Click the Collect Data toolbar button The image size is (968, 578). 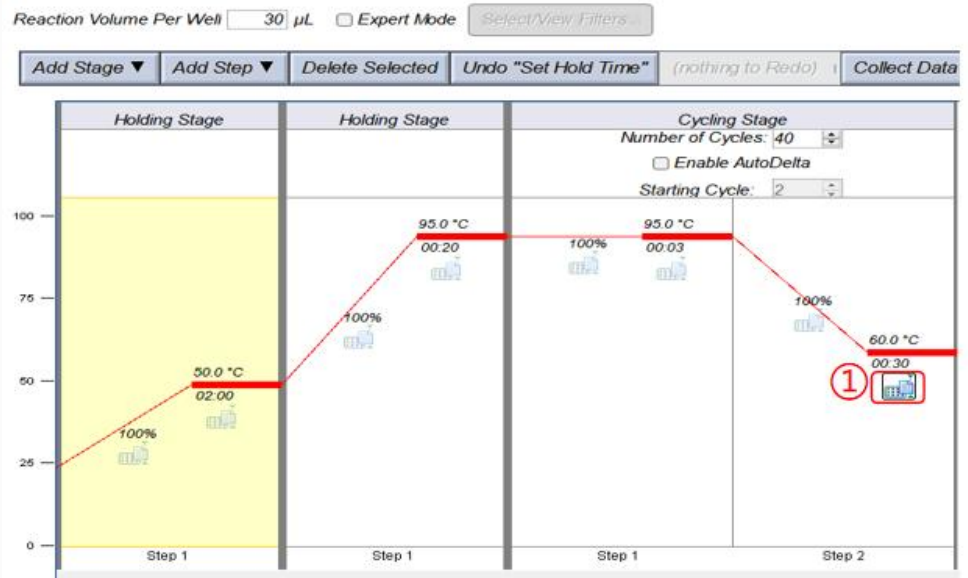click(903, 68)
